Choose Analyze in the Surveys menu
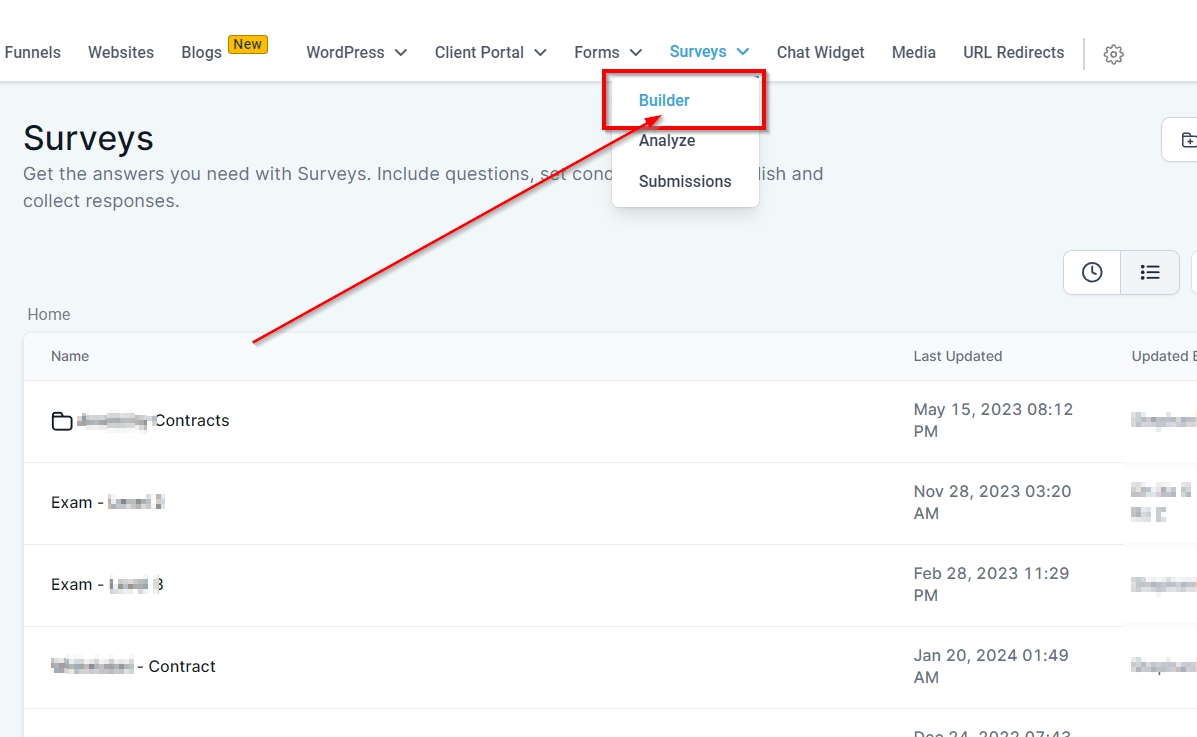The width and height of the screenshot is (1197, 737). coord(667,141)
